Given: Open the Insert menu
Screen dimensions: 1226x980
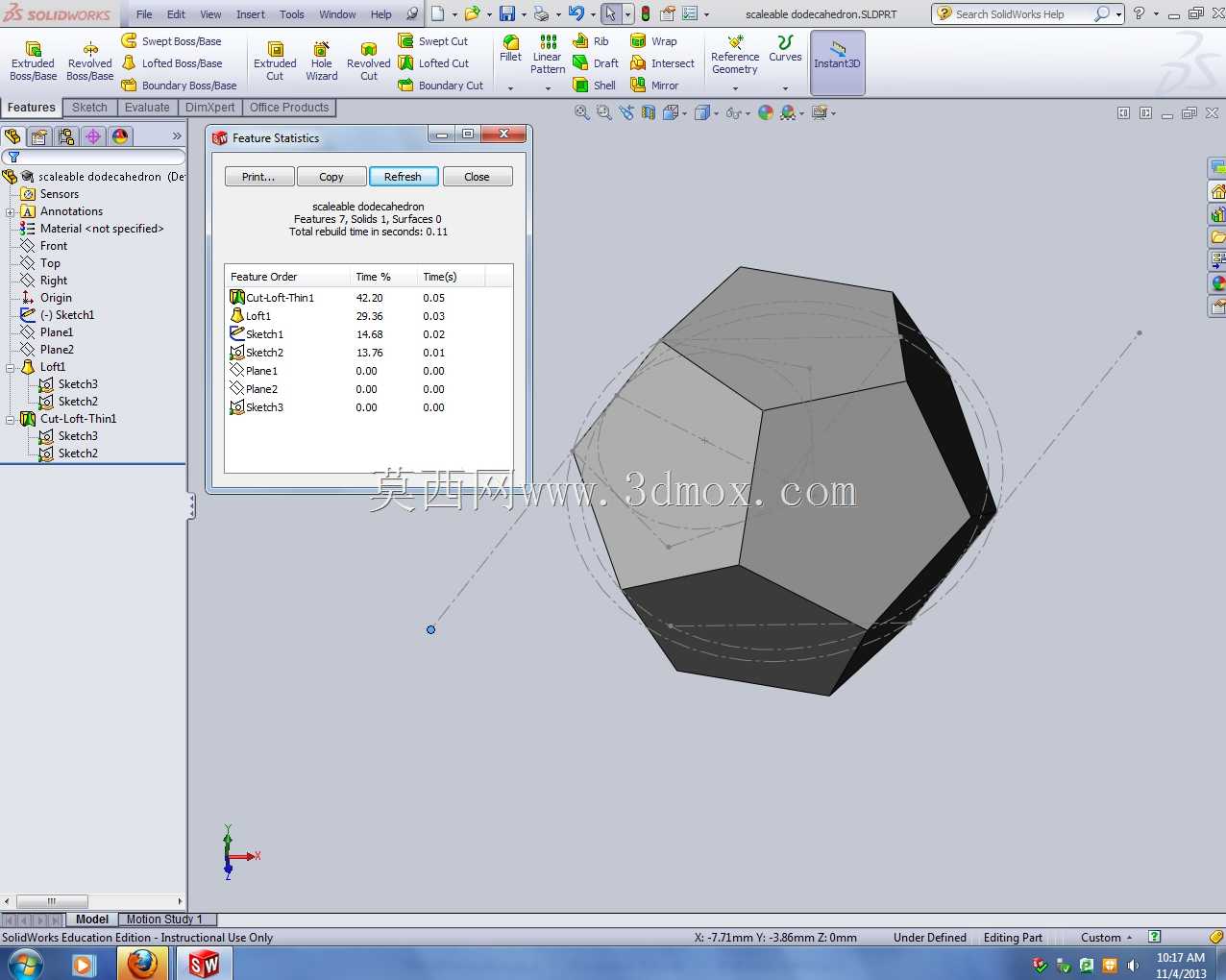Looking at the screenshot, I should click(251, 14).
